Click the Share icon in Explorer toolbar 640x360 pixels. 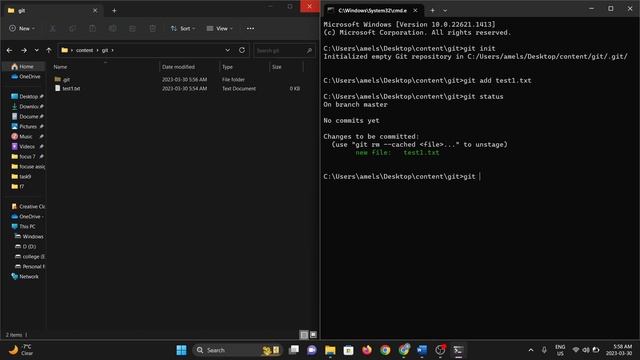132,29
